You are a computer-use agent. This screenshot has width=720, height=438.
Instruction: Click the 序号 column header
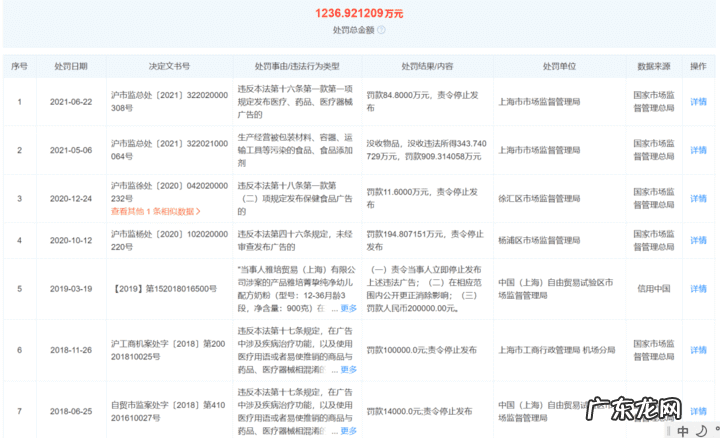(x=19, y=66)
